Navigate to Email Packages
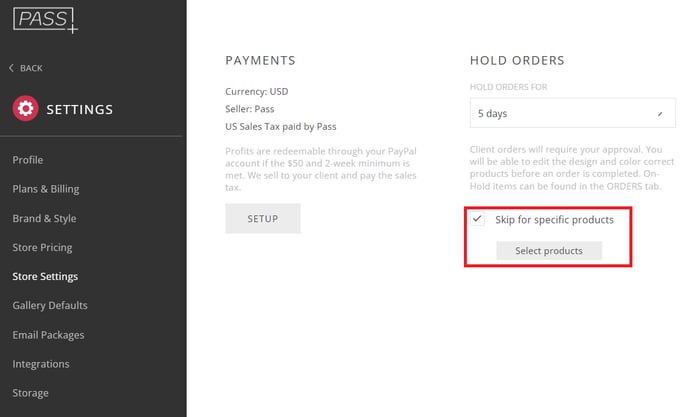The width and height of the screenshot is (688, 417). click(48, 335)
